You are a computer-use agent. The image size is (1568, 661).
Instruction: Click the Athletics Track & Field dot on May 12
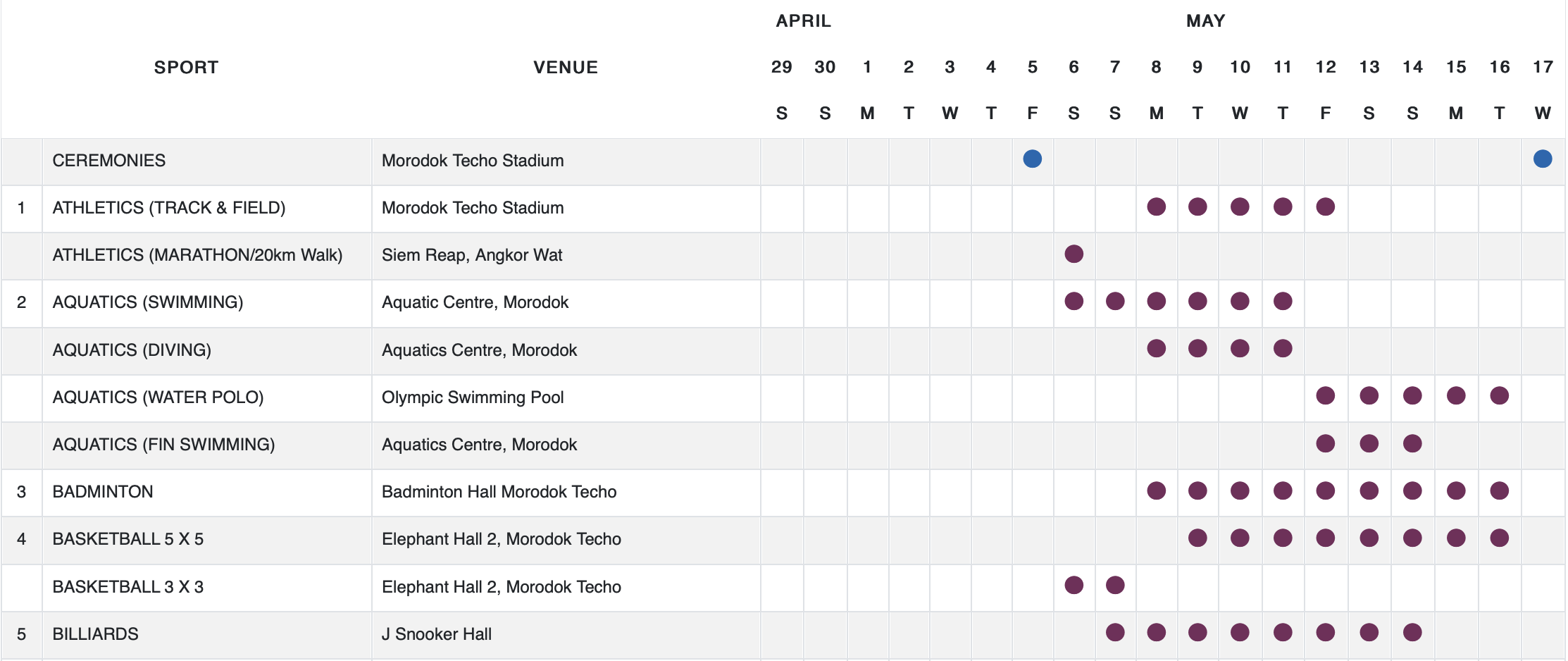click(x=1325, y=206)
